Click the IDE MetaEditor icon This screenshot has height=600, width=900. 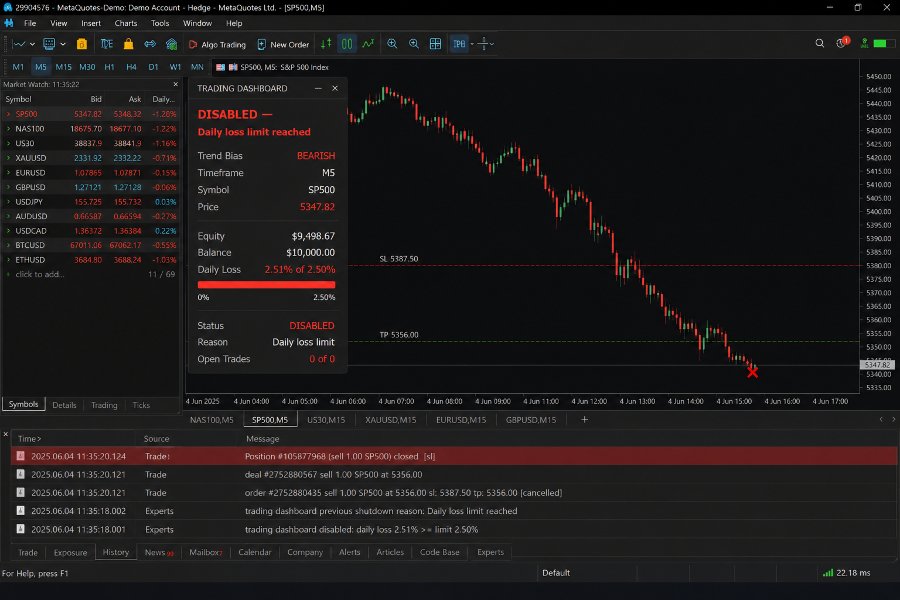(106, 44)
